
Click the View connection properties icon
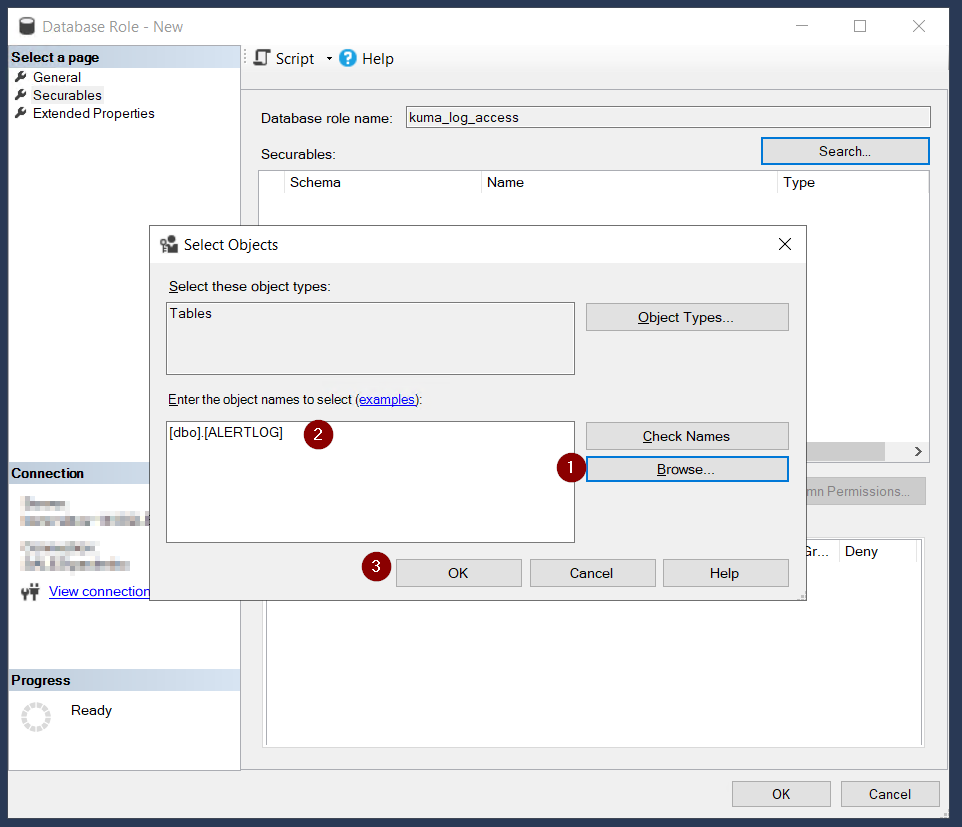[29, 592]
